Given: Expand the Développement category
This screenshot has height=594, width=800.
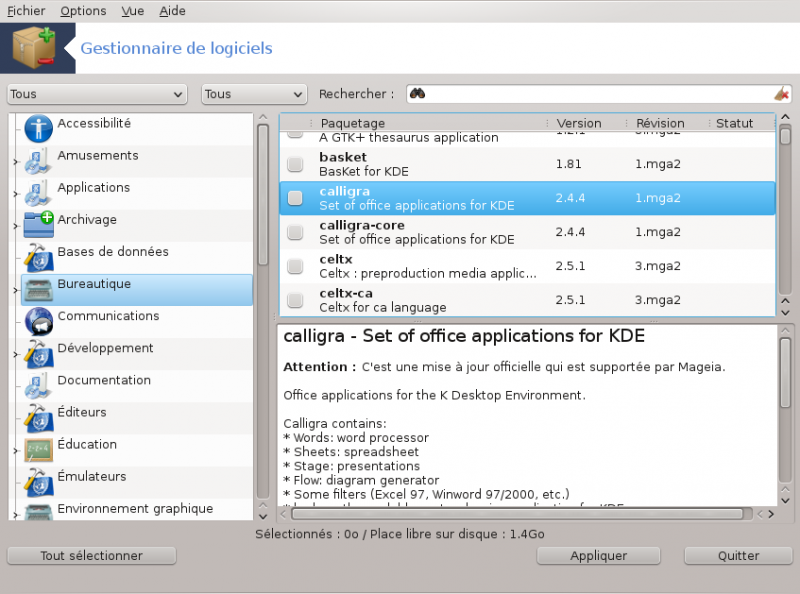Looking at the screenshot, I should coord(16,355).
